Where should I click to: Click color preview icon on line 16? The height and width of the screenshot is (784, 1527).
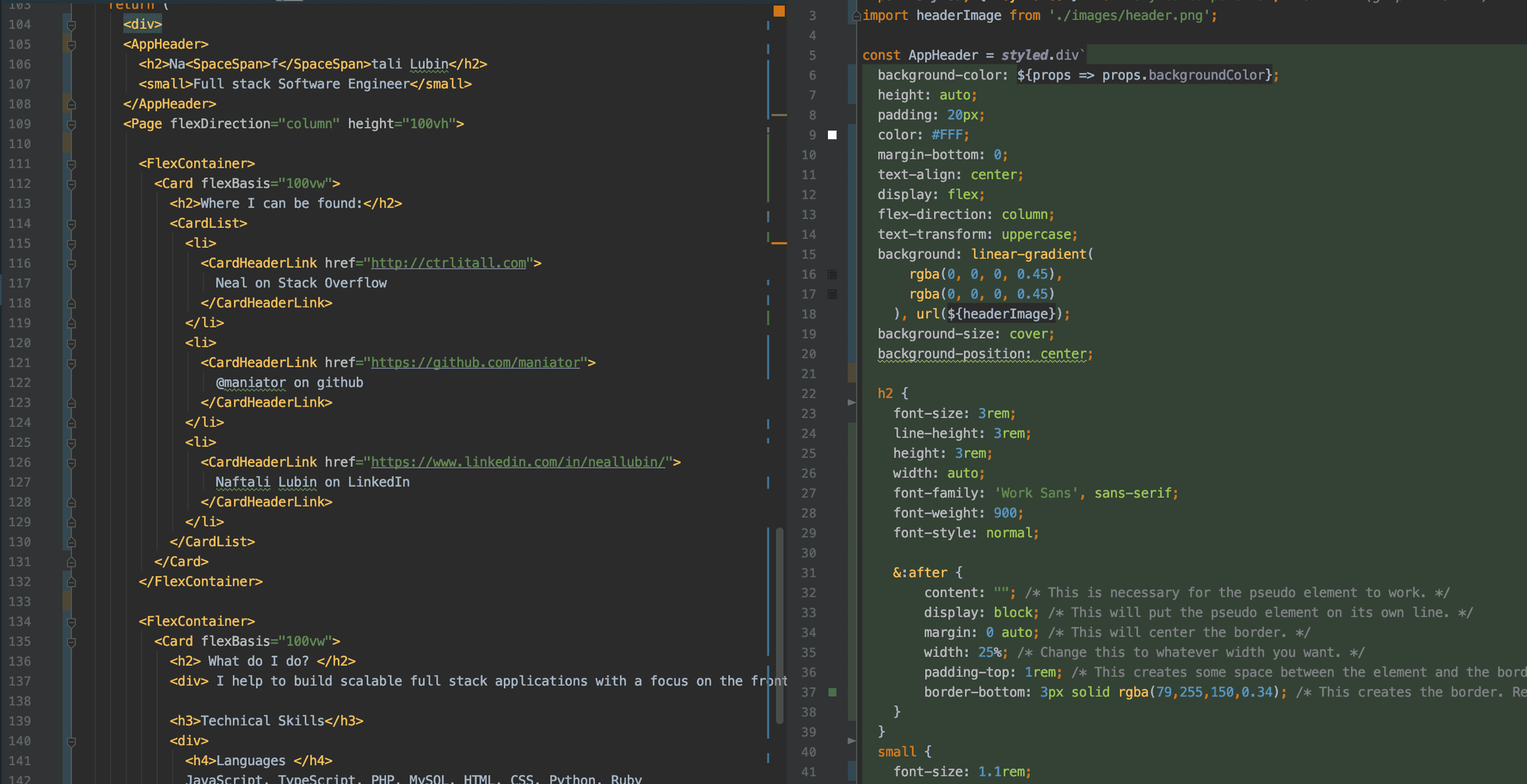[832, 275]
